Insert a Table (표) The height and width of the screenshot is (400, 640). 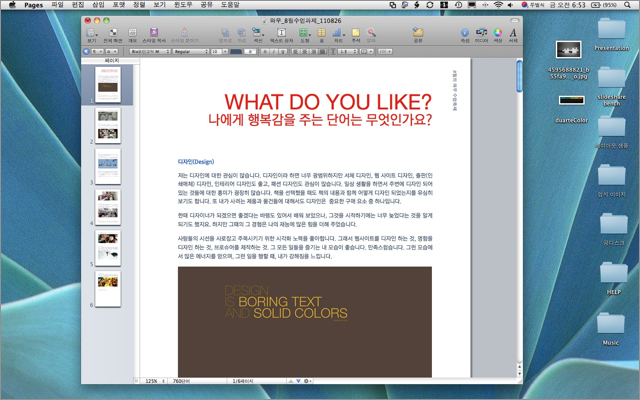[x=322, y=35]
